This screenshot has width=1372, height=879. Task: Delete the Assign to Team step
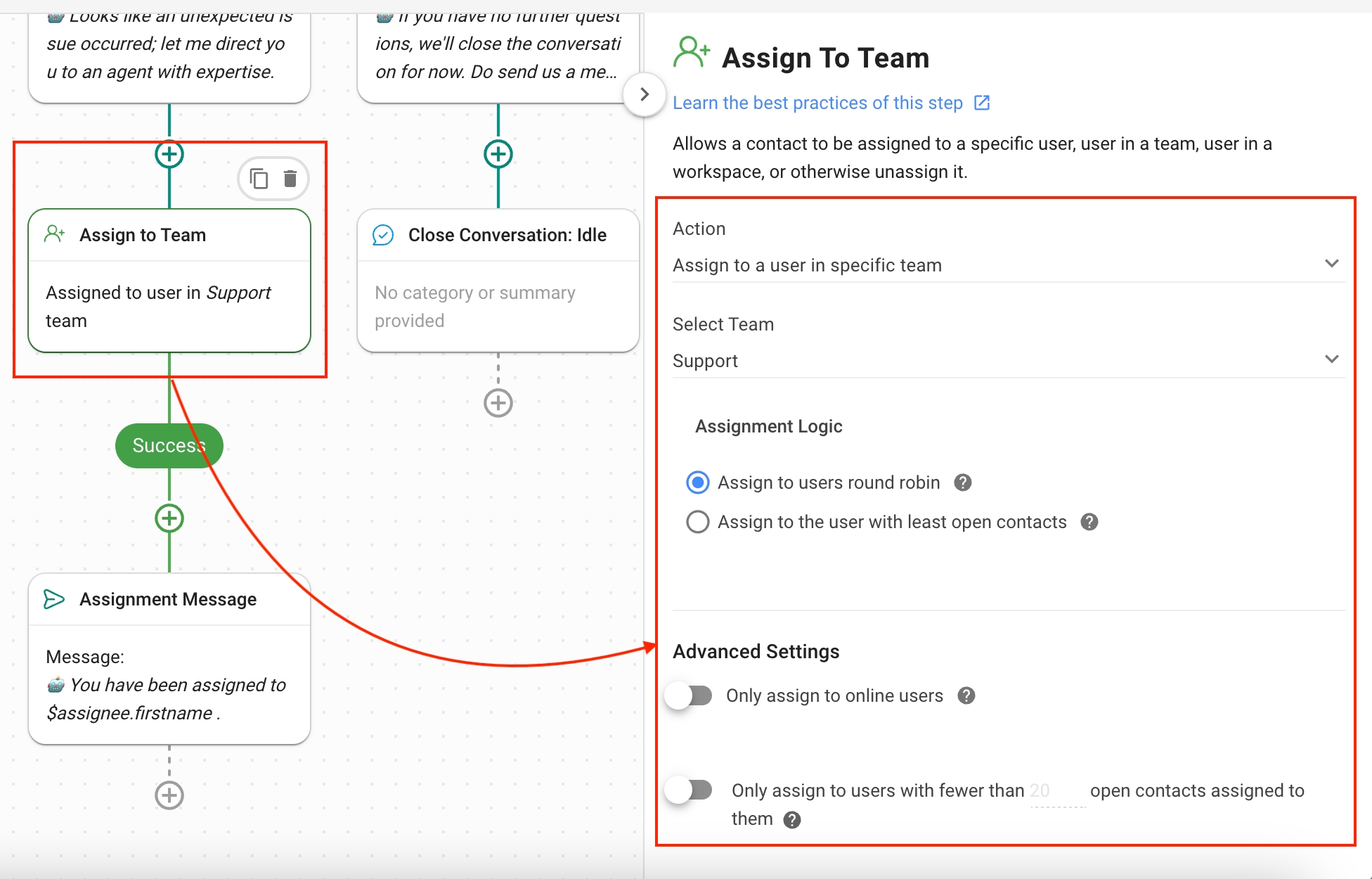point(290,179)
